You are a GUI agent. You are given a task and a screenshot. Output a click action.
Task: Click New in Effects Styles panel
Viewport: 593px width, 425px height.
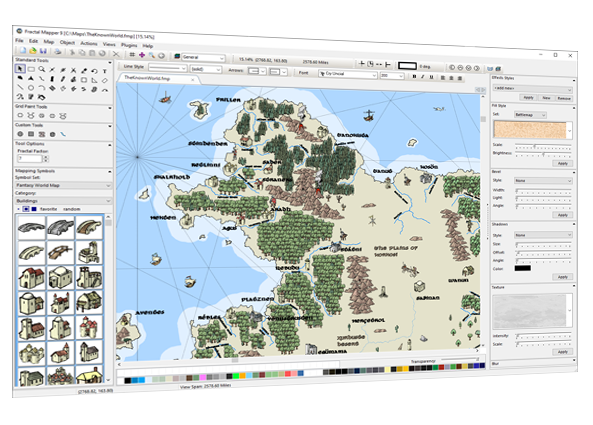point(546,98)
